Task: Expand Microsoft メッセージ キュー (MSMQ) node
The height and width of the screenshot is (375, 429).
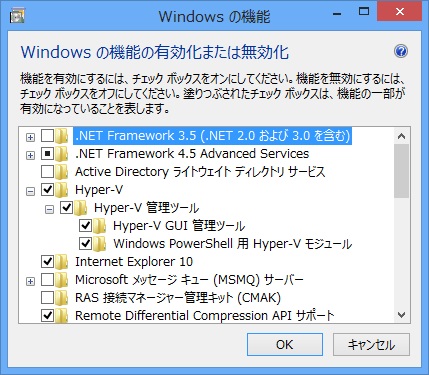Action: click(x=30, y=281)
